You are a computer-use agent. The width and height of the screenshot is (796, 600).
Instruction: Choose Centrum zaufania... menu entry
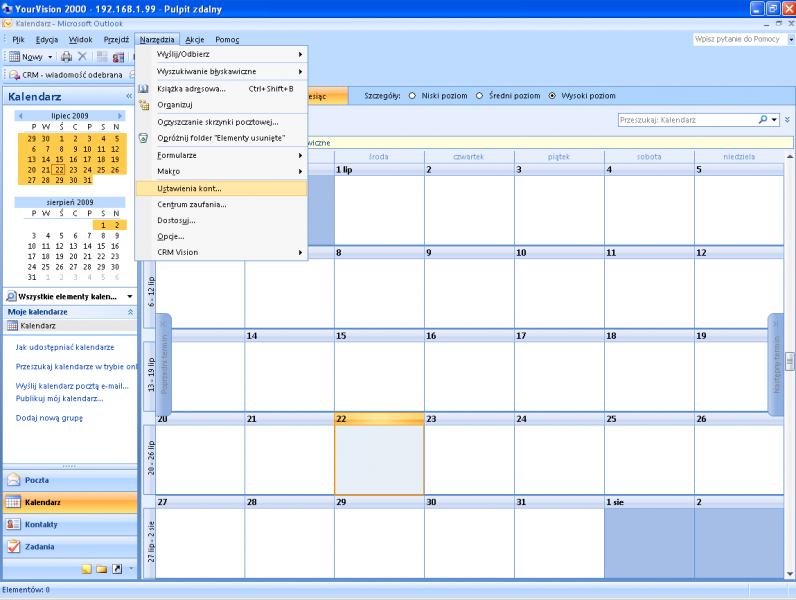point(221,205)
